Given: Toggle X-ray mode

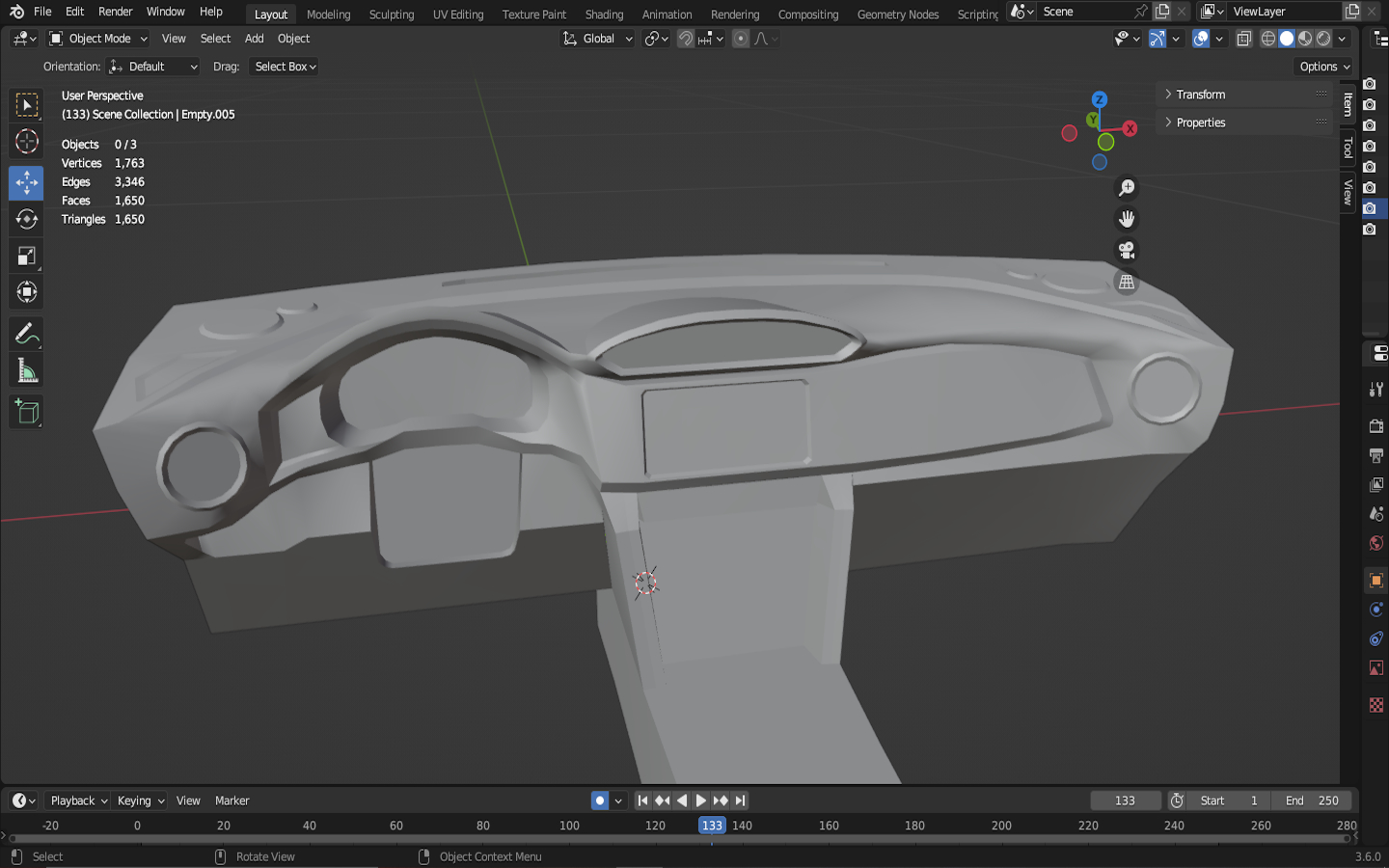Looking at the screenshot, I should 1244,39.
